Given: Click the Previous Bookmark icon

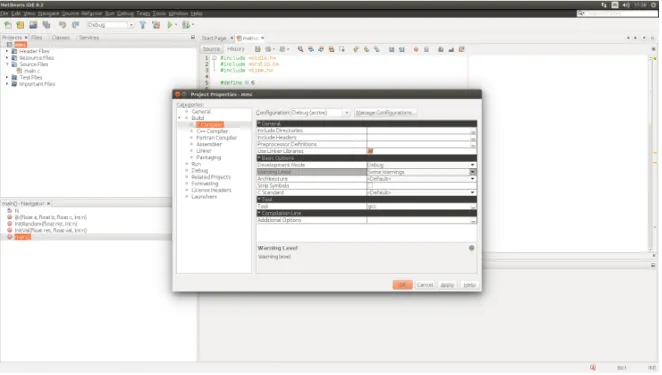Looking at the screenshot, I should coord(356,49).
